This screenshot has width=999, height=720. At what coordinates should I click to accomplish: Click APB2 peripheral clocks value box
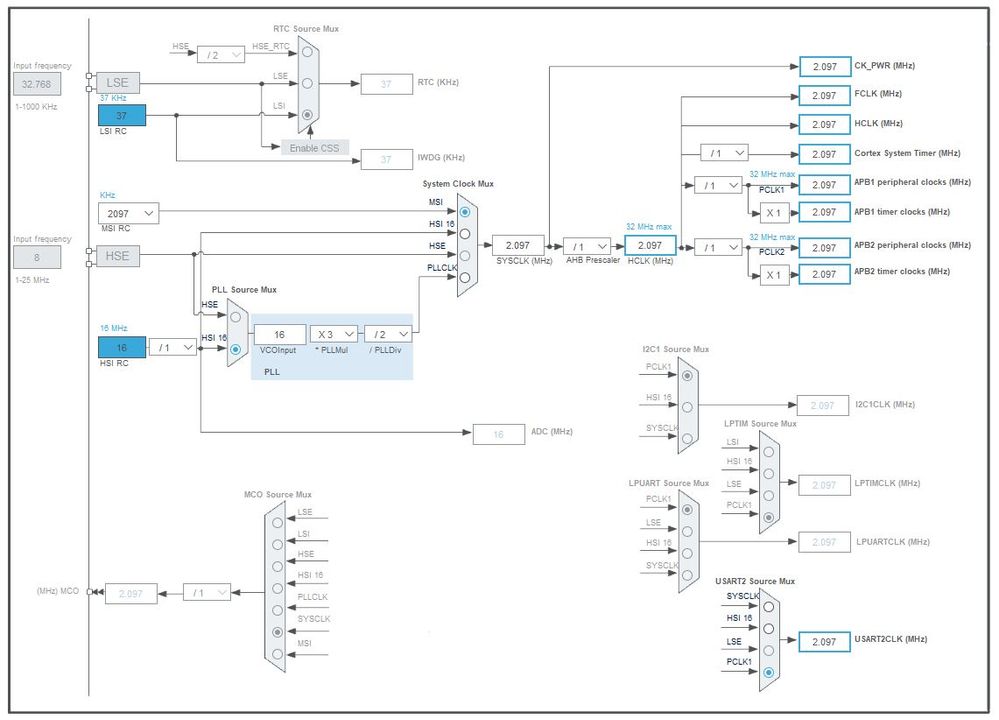(x=824, y=248)
